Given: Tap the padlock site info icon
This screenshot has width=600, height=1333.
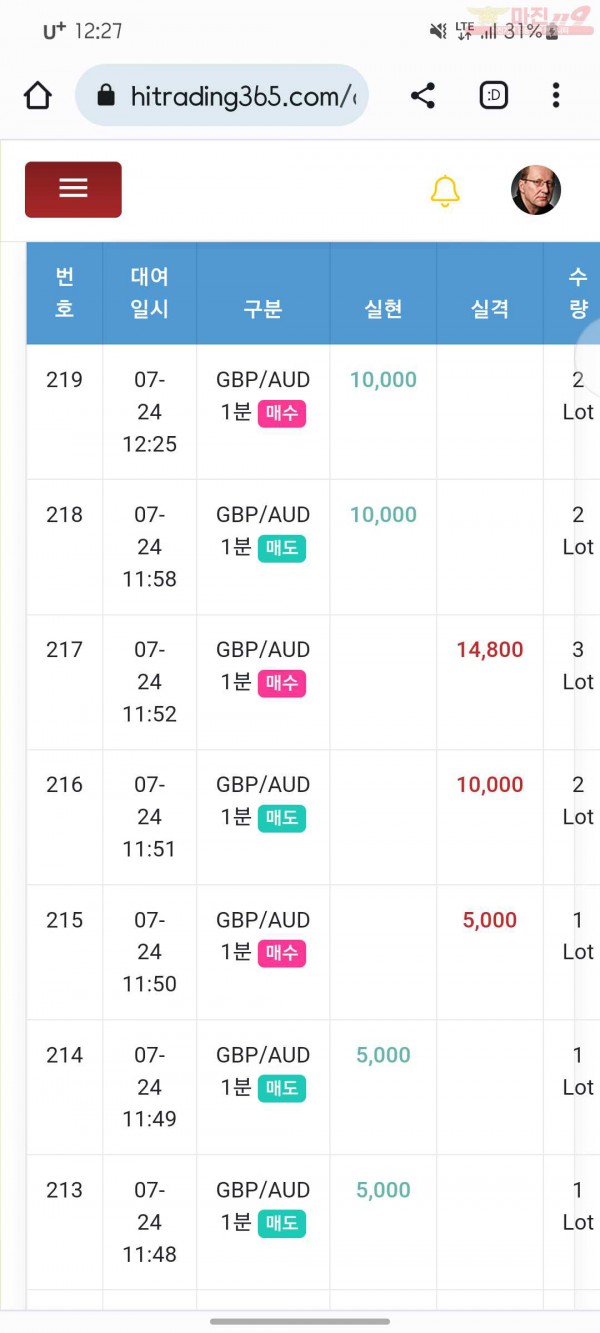Looking at the screenshot, I should [105, 96].
